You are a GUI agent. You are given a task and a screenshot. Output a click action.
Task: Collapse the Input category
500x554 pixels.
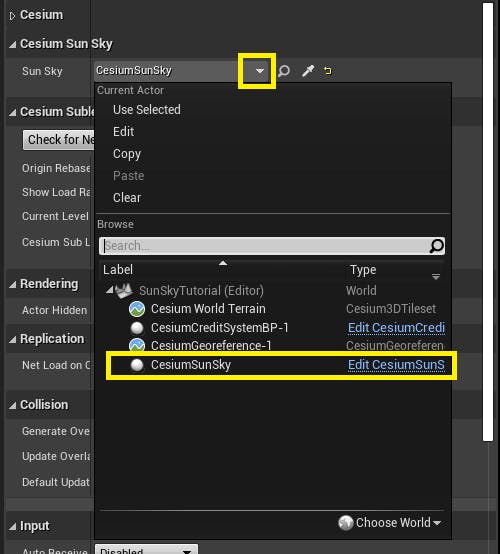[x=12, y=526]
